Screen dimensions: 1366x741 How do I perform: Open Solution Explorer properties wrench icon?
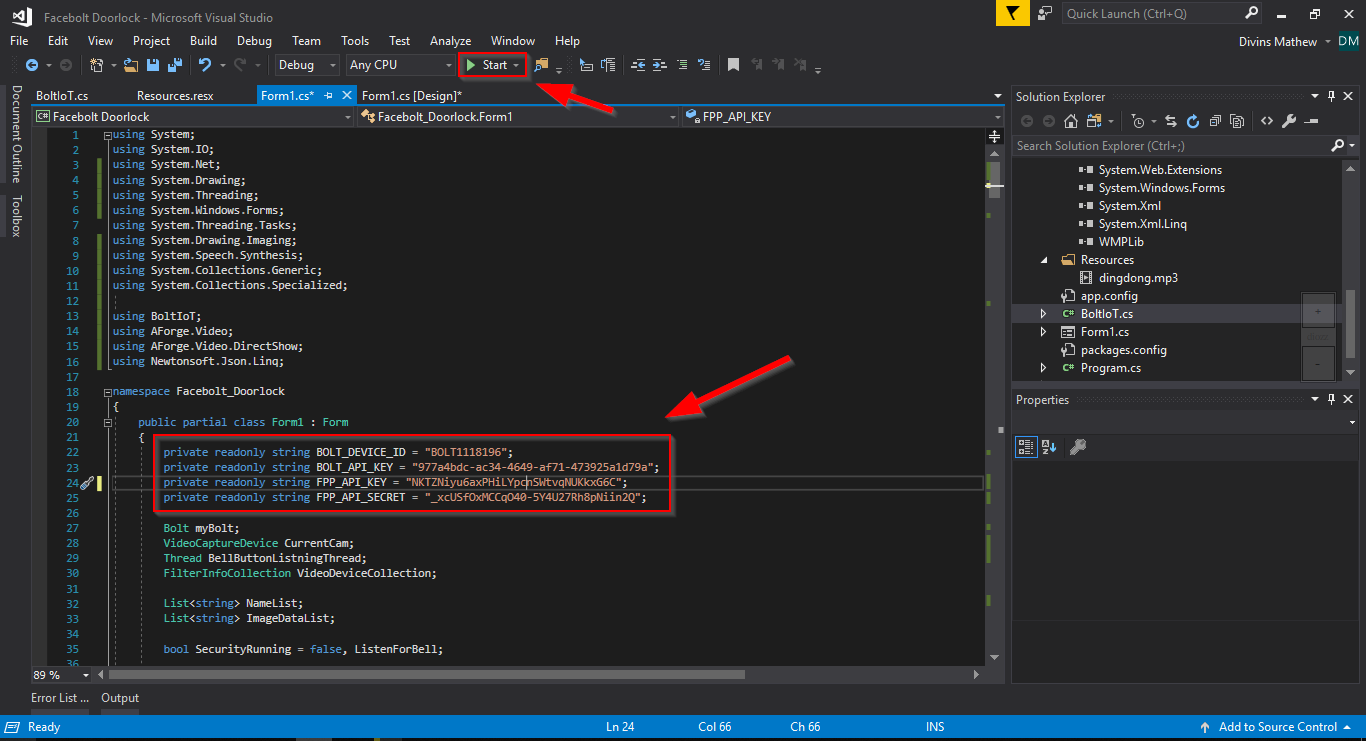click(1289, 121)
